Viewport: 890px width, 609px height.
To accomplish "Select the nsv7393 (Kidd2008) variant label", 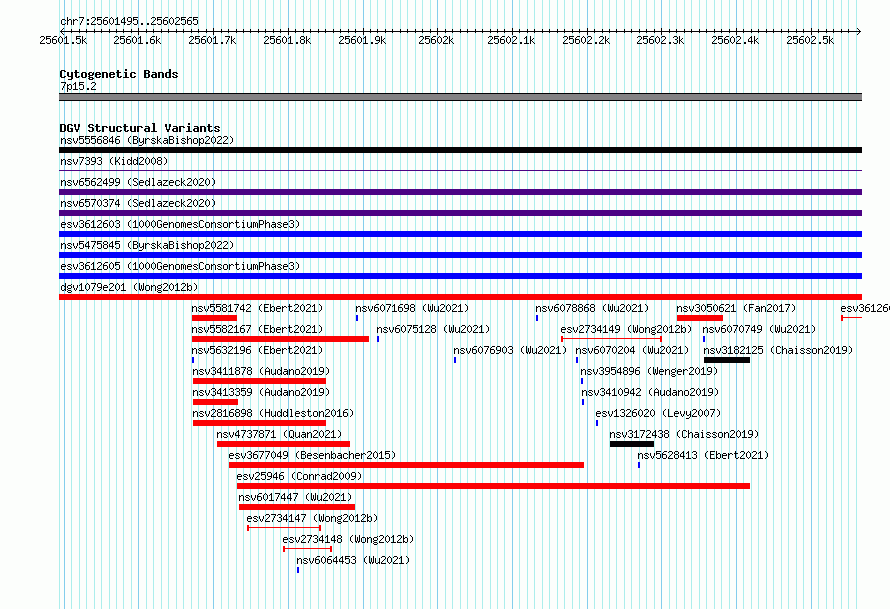I will 114,161.
